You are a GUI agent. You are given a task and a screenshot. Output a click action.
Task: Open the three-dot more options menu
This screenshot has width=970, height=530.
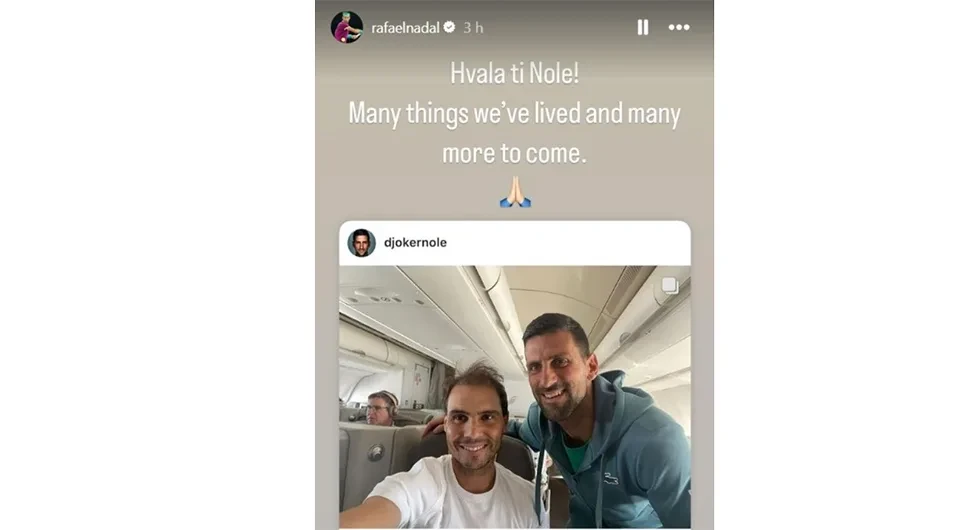point(679,27)
